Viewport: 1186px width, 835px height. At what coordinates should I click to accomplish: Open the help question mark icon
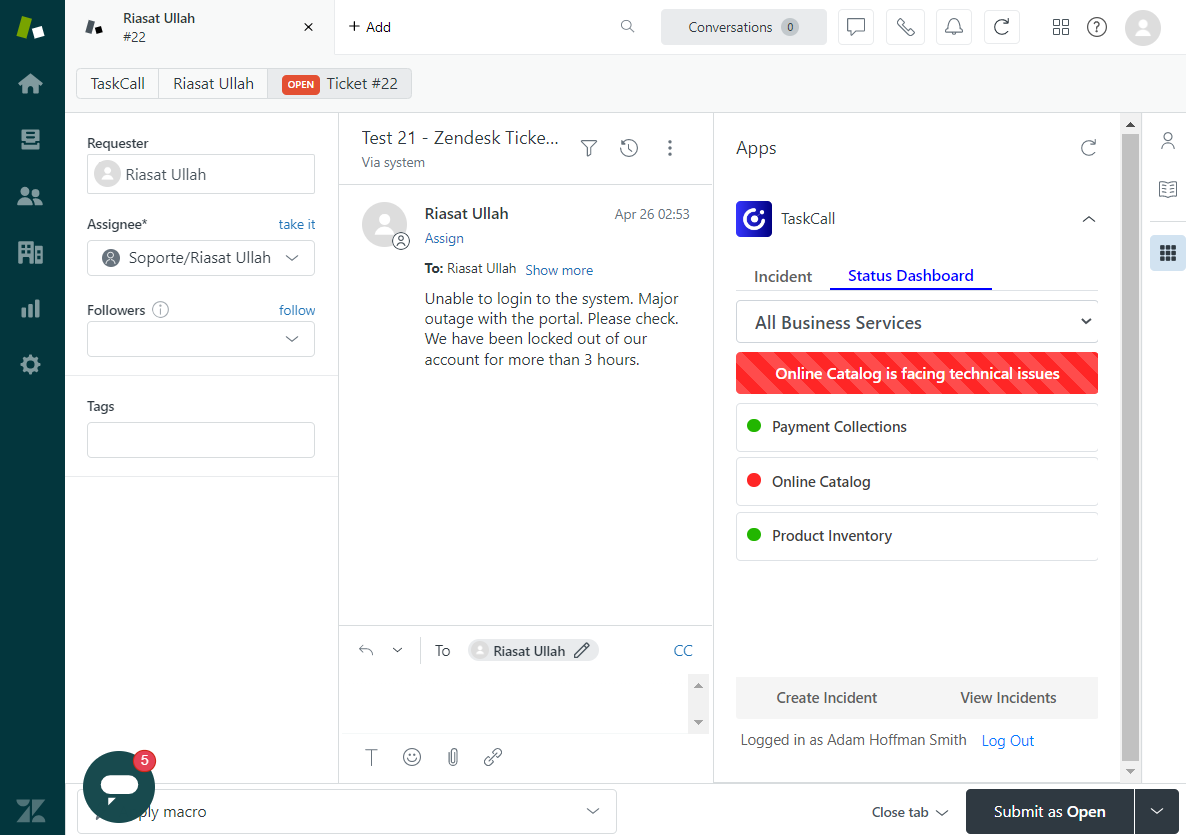1097,27
